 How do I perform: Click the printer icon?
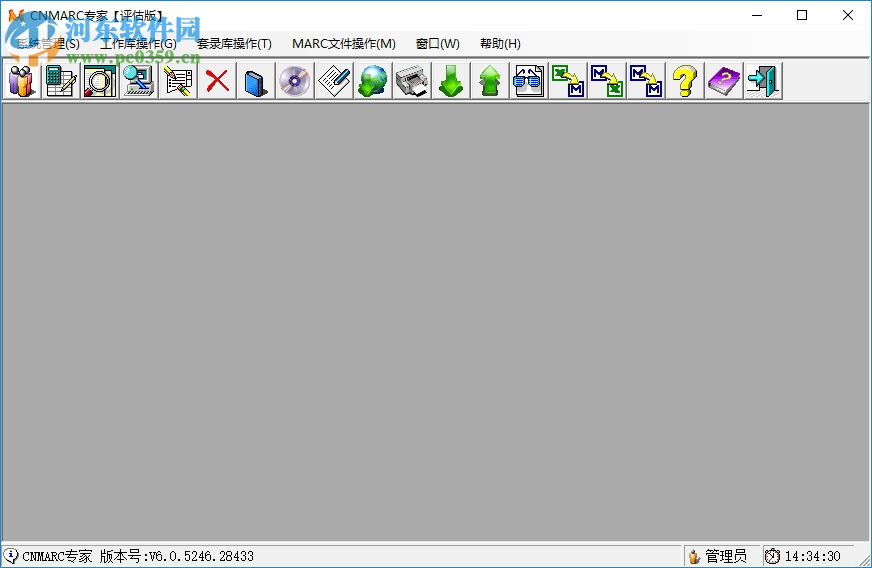(x=412, y=81)
